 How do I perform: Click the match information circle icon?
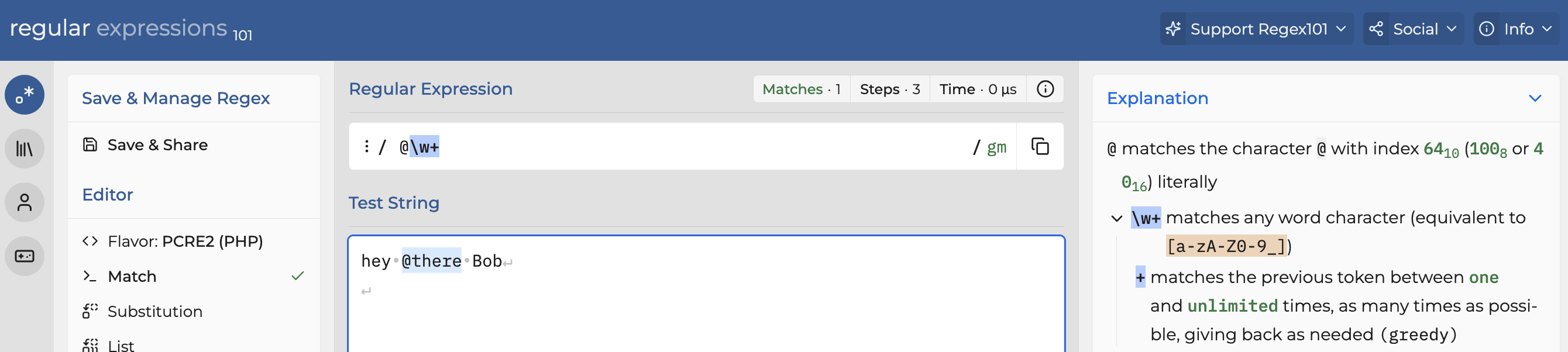tap(1044, 89)
